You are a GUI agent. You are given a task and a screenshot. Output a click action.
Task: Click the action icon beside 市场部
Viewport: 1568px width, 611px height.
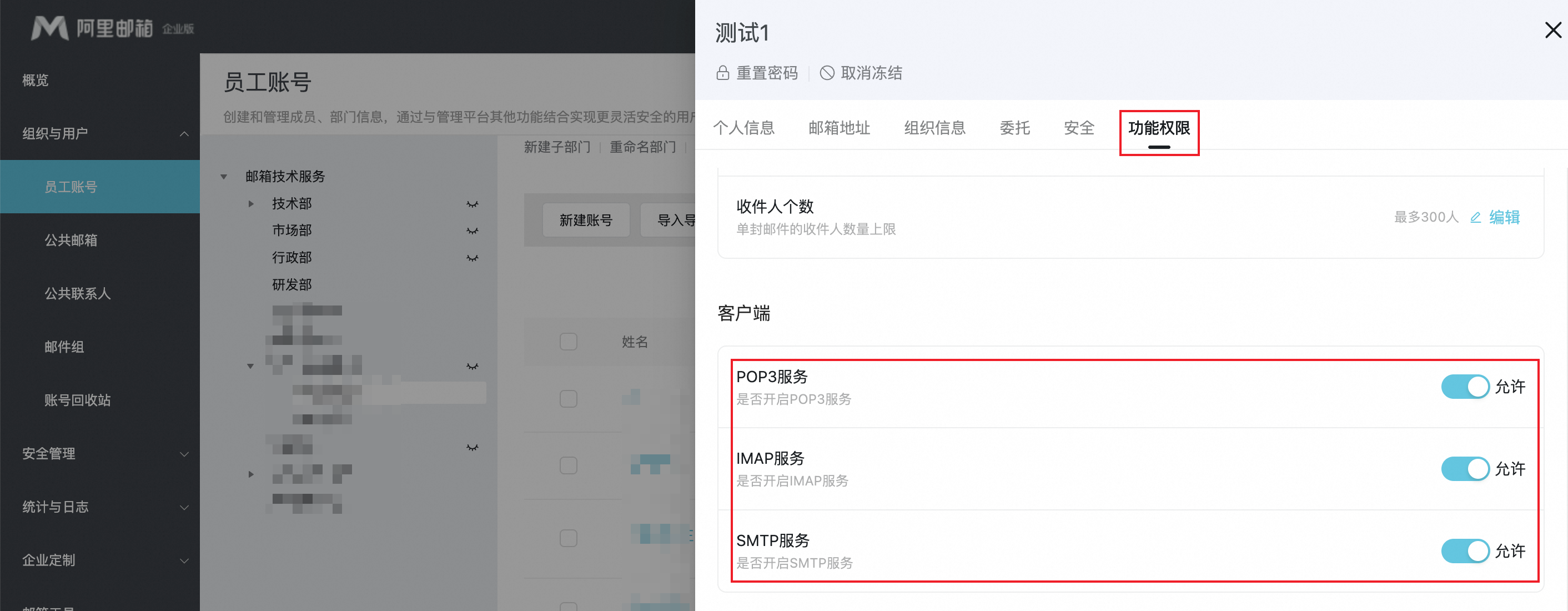(472, 231)
